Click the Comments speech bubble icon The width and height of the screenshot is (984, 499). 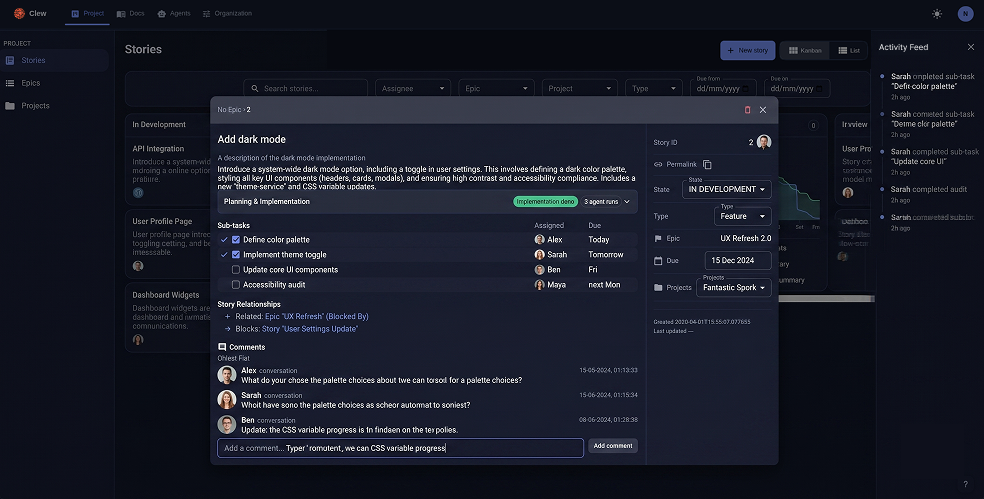click(x=222, y=347)
